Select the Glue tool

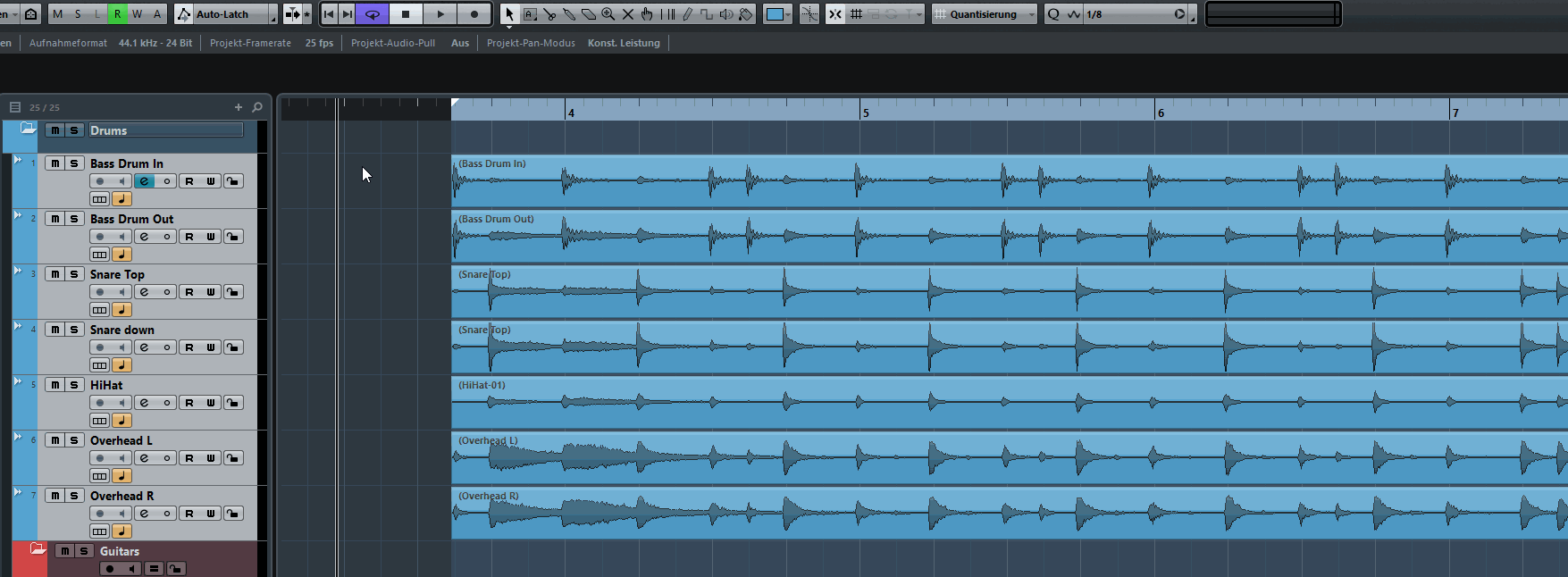(569, 14)
